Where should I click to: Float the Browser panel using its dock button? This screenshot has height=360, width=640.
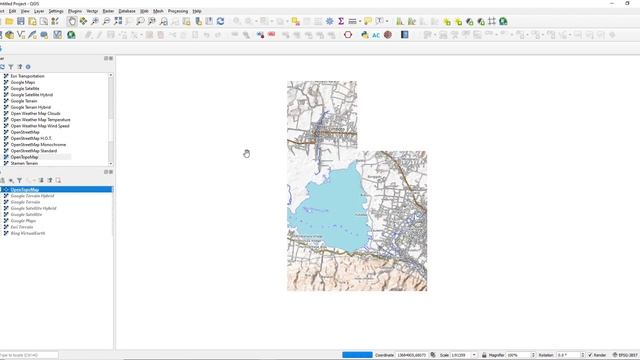[x=106, y=58]
